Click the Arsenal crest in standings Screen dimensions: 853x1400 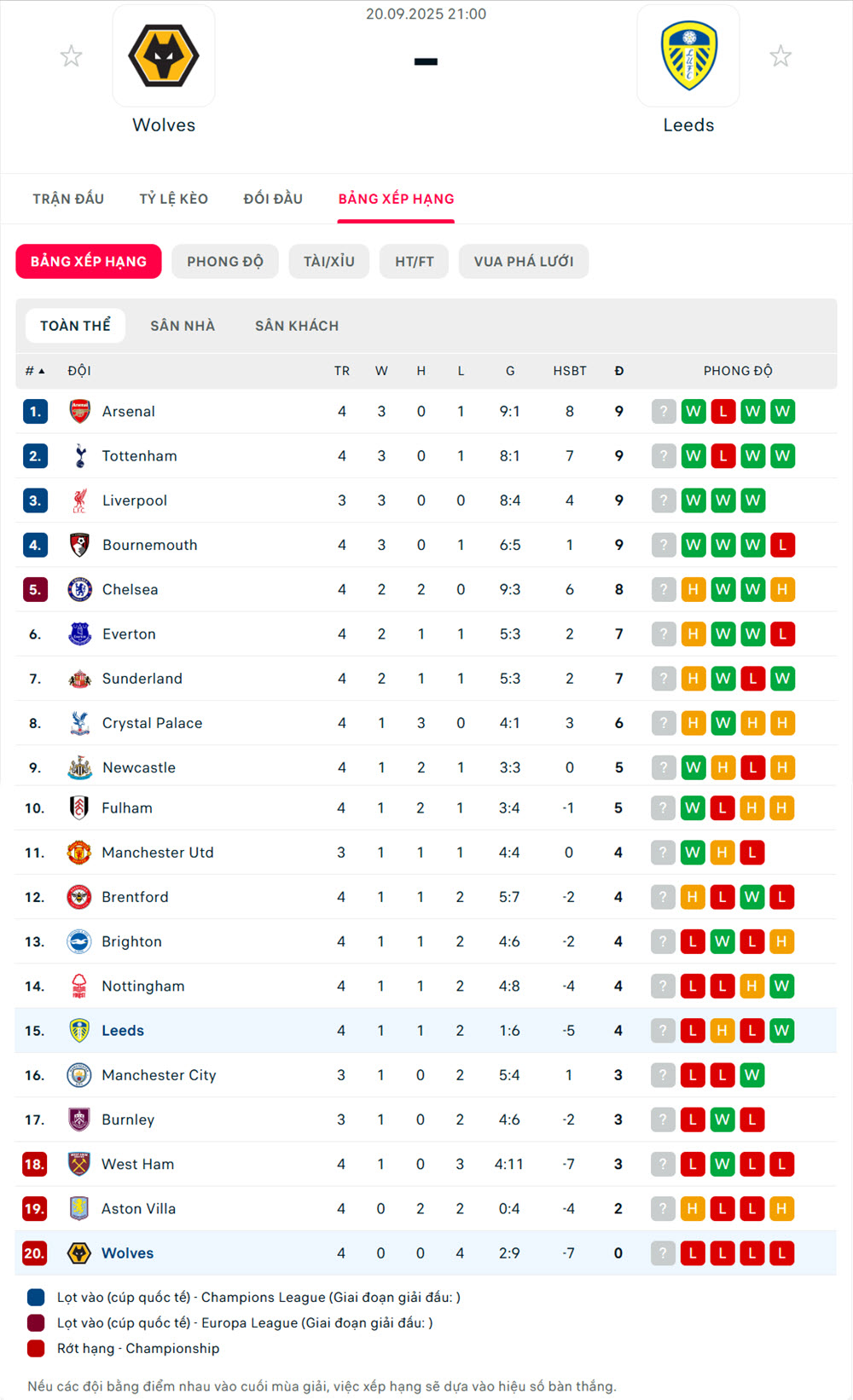point(79,412)
